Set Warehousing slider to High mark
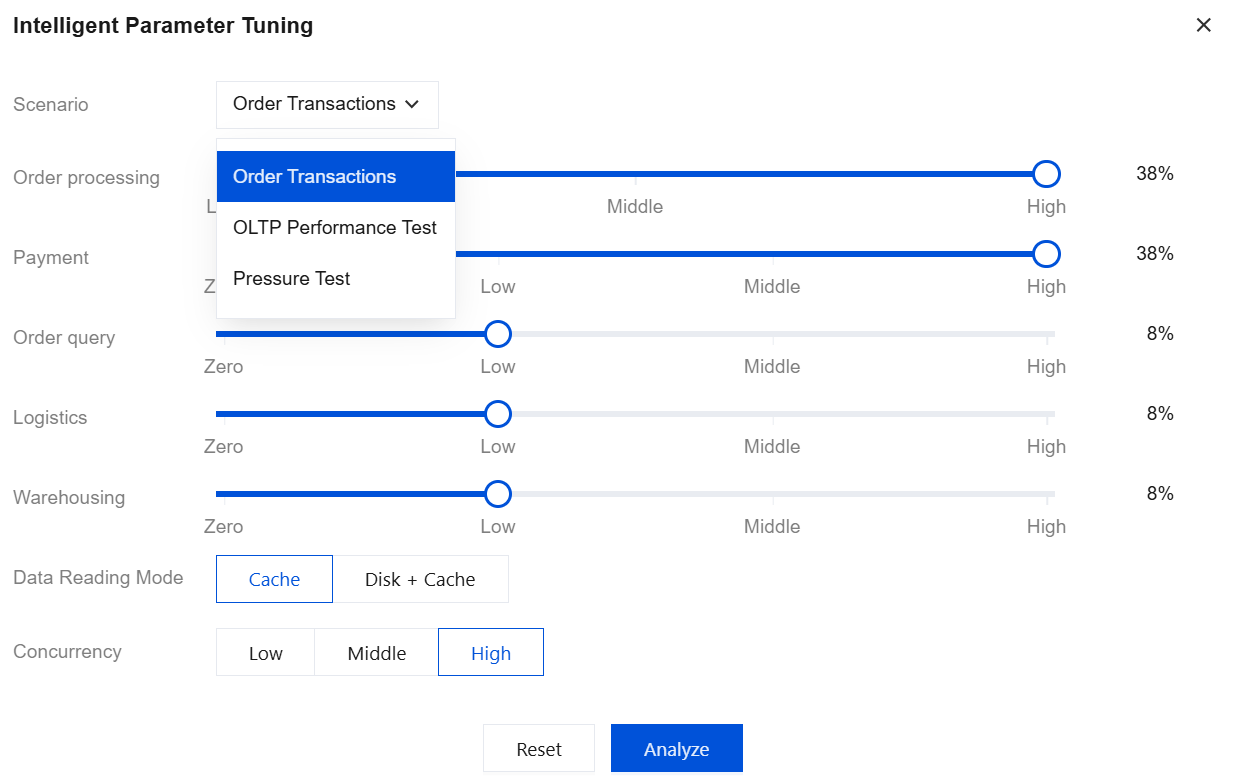The image size is (1235, 784). [x=1046, y=494]
